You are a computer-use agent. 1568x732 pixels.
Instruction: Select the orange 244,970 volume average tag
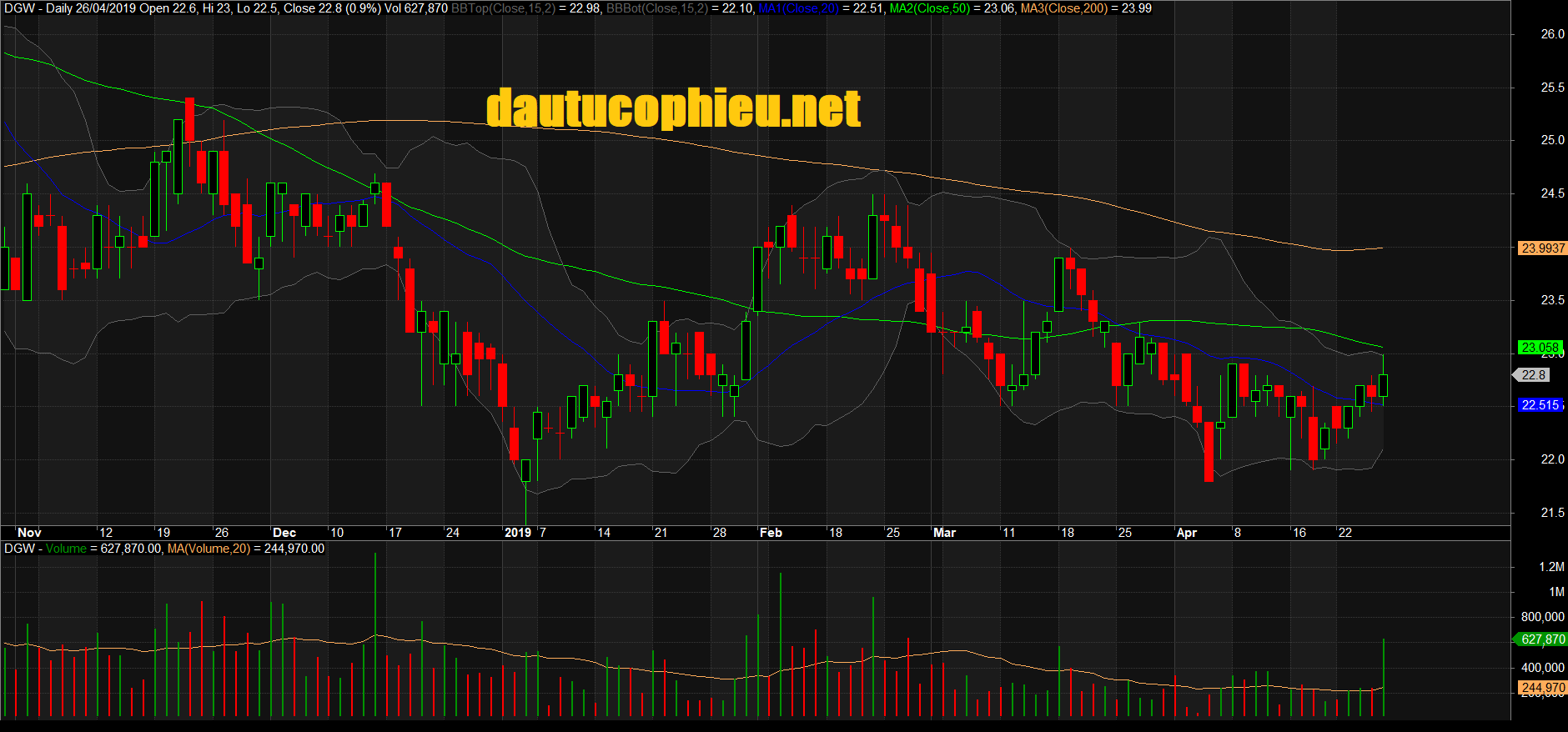1542,688
